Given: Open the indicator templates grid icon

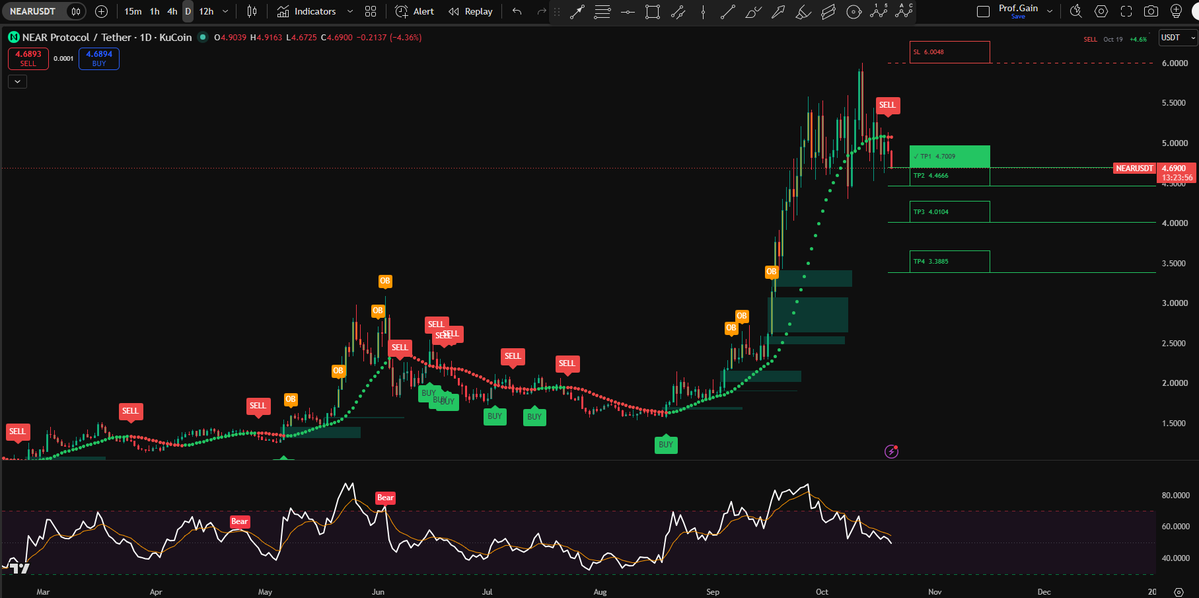Looking at the screenshot, I should coord(371,11).
